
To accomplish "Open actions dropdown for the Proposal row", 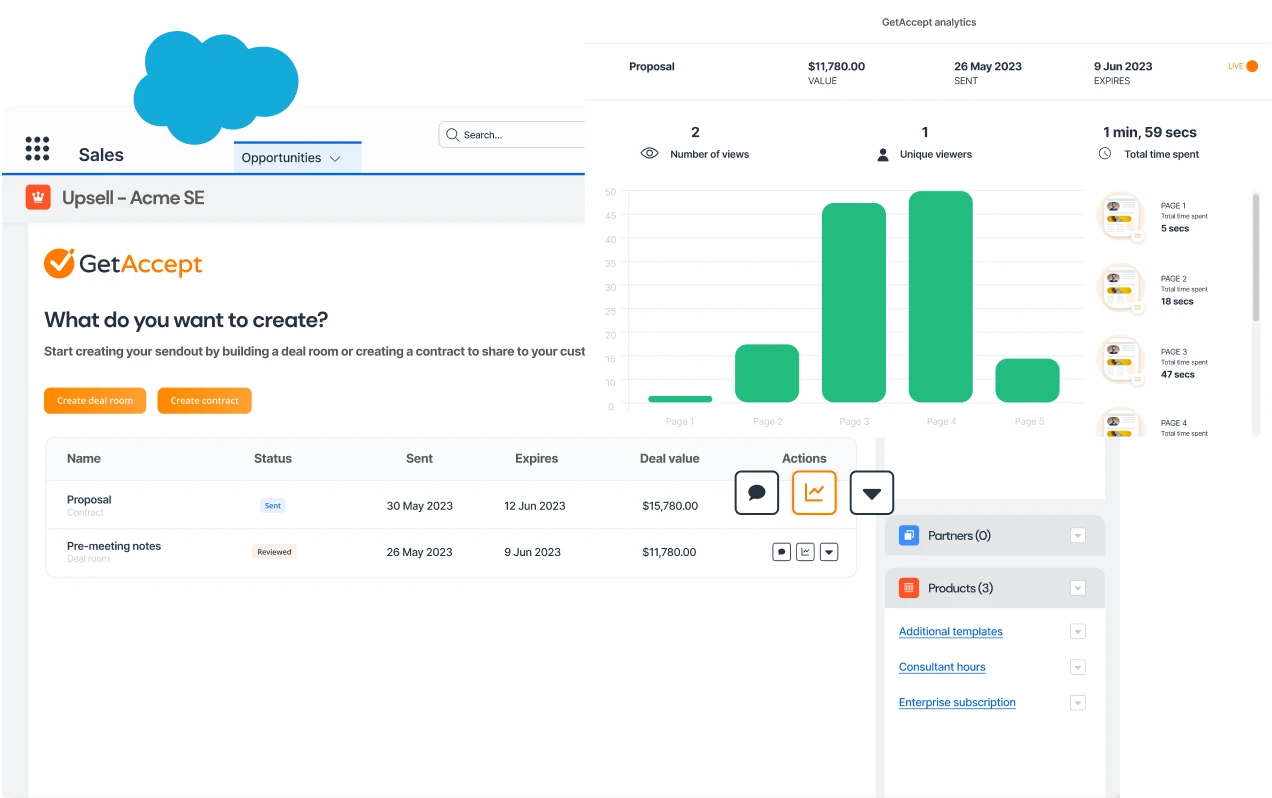I will tap(872, 493).
